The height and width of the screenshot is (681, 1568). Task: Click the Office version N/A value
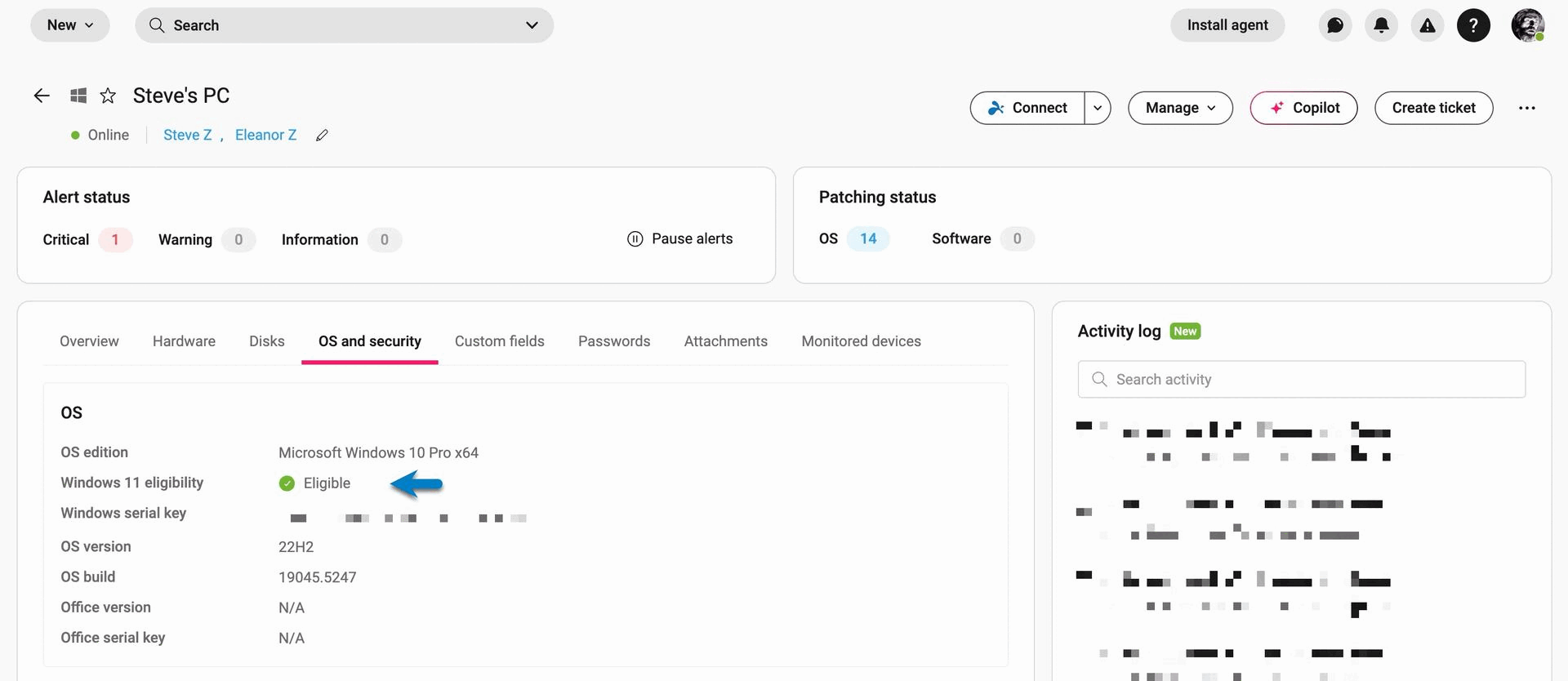tap(291, 608)
